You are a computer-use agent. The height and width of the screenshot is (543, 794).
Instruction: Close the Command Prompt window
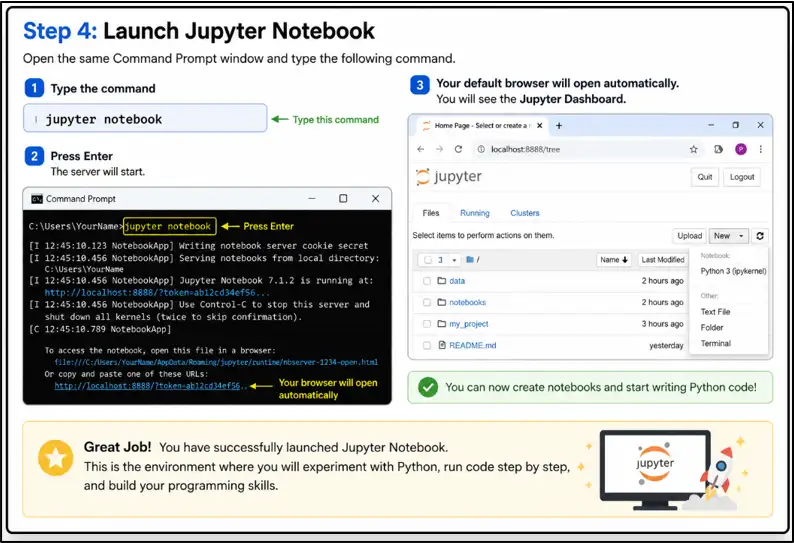tap(375, 199)
